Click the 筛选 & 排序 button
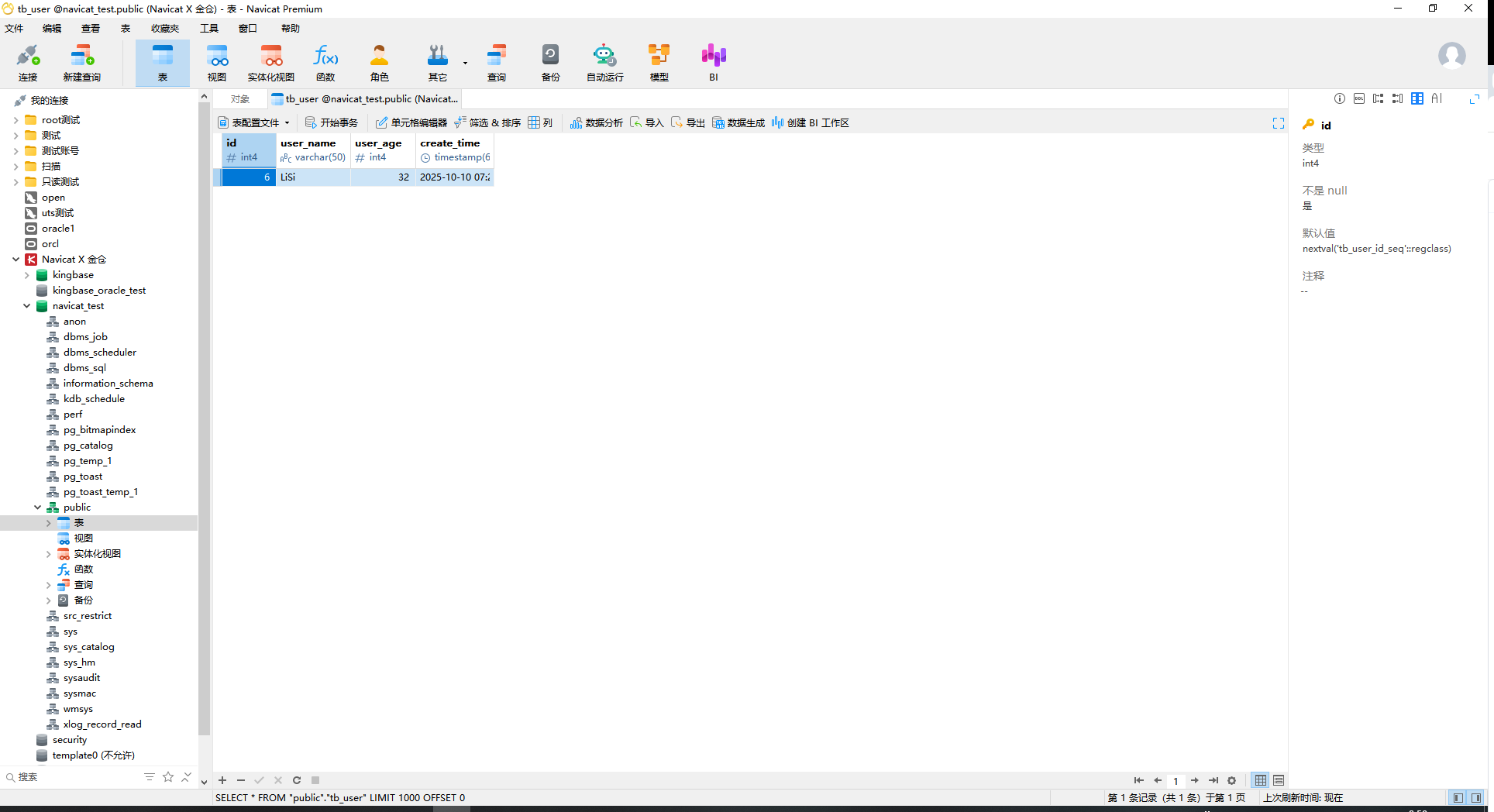Viewport: 1494px width, 812px height. point(487,122)
